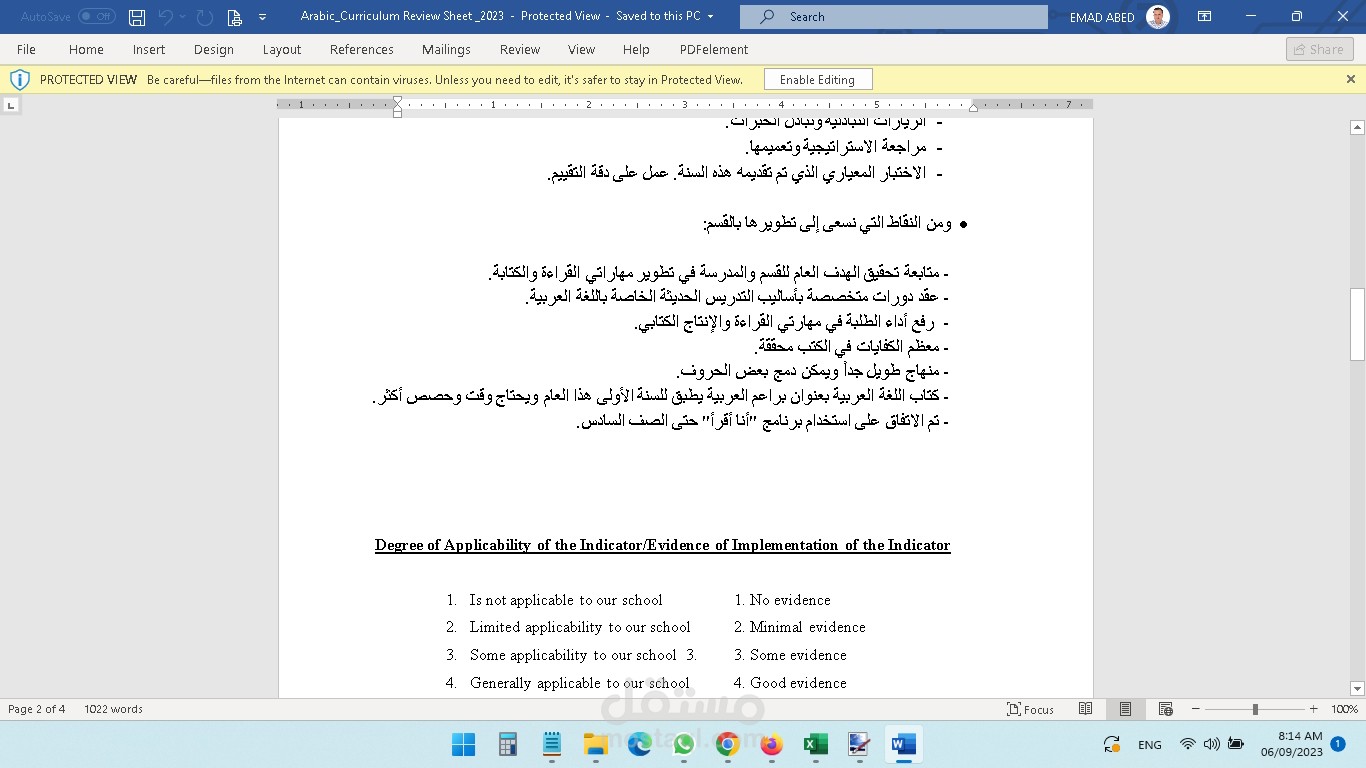Click the battery tray icon

(x=1236, y=744)
